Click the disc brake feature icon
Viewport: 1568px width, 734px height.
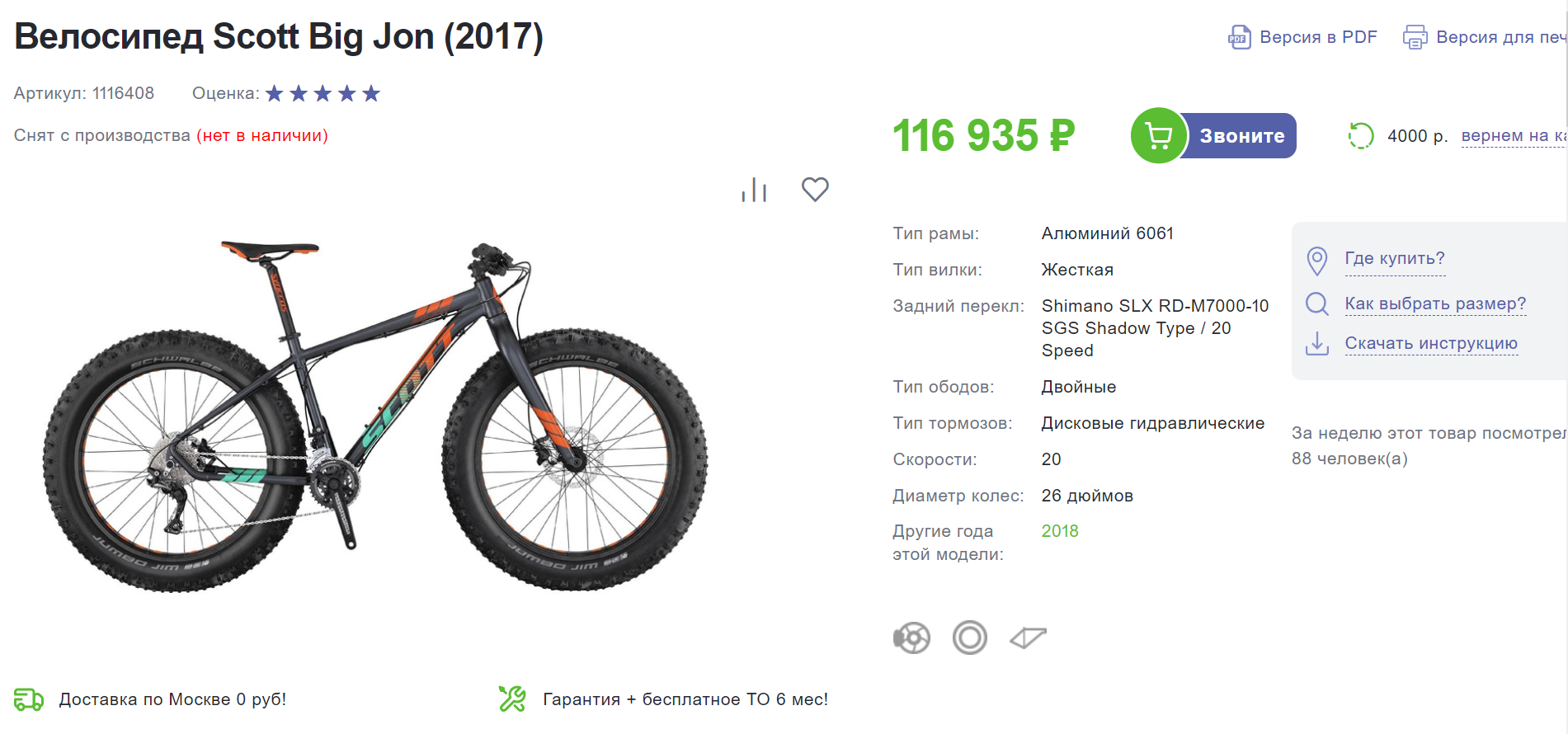pos(911,638)
